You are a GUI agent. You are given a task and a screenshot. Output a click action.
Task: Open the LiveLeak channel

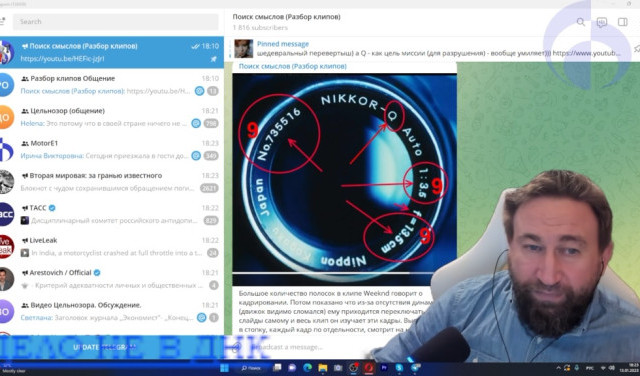click(112, 247)
